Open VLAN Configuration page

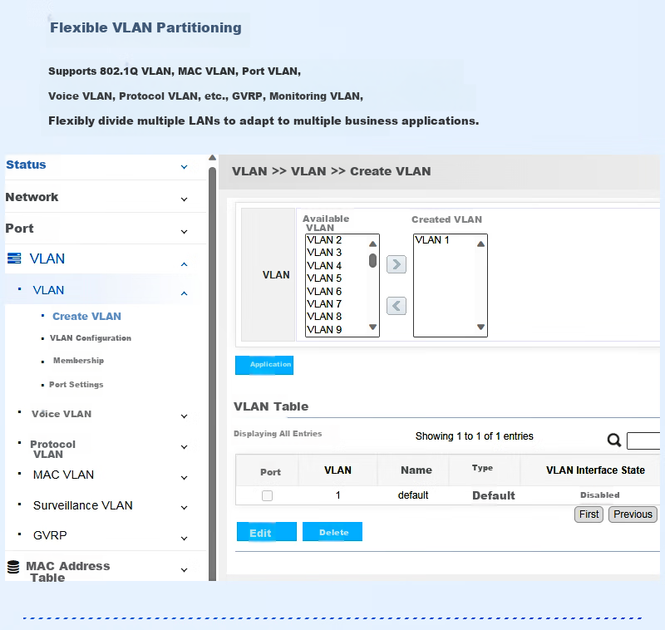pos(90,338)
